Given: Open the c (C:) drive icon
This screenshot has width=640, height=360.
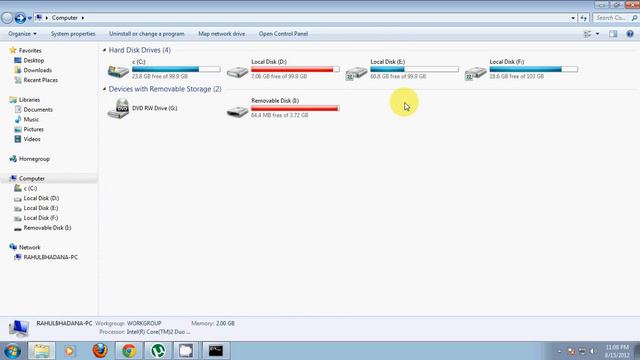Looking at the screenshot, I should click(118, 71).
